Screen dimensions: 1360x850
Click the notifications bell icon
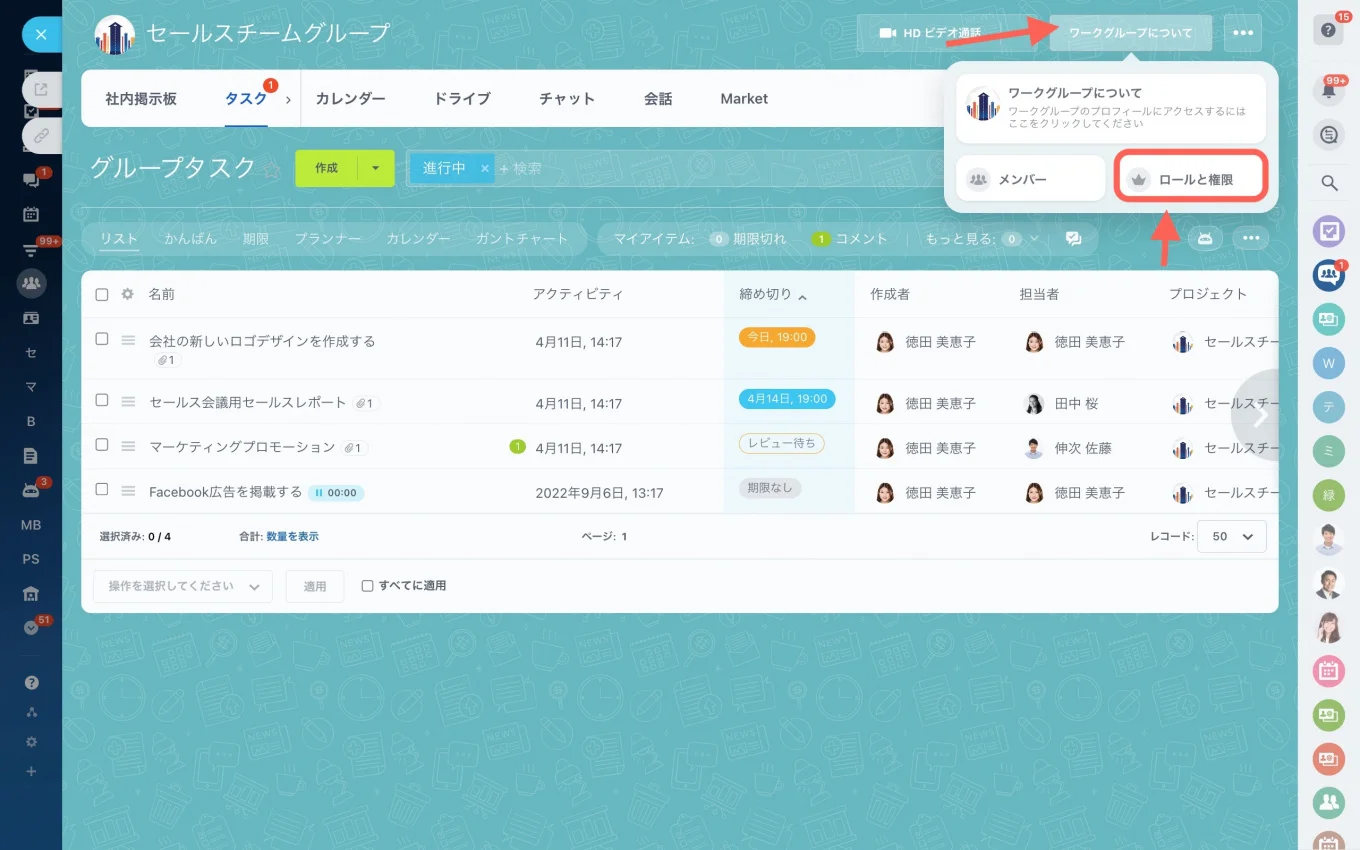1328,91
